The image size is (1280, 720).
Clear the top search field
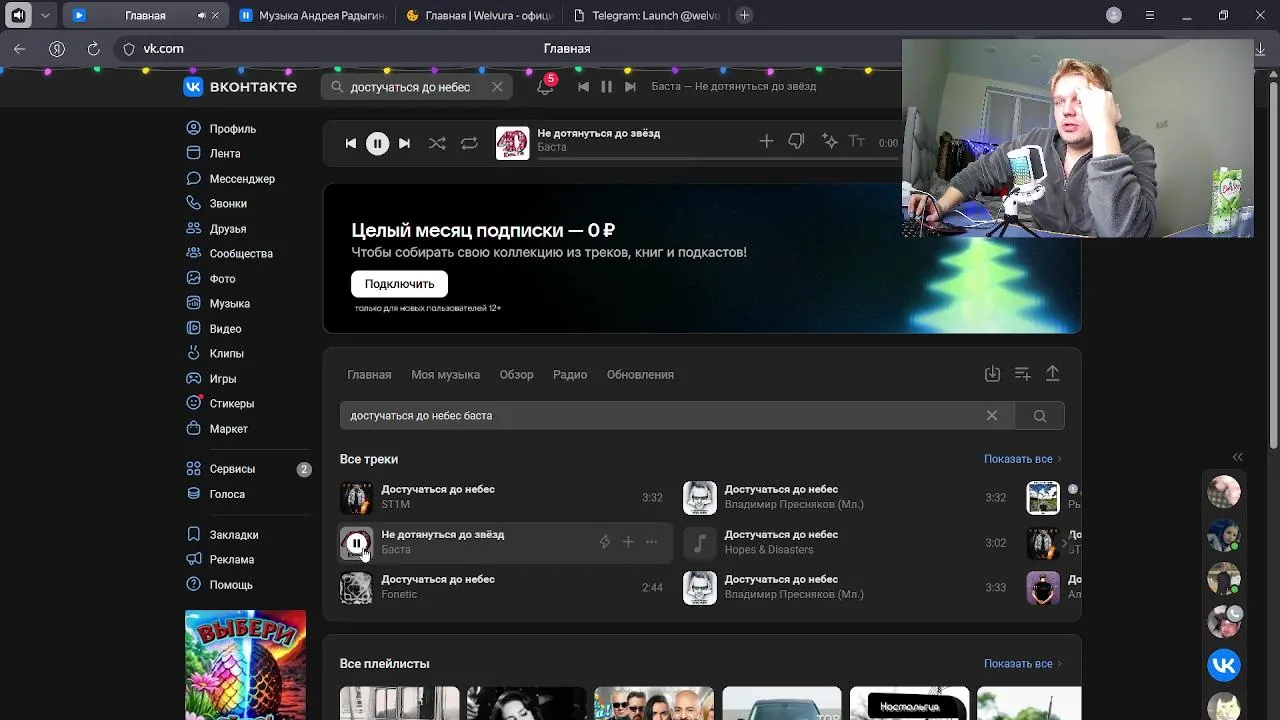497,87
